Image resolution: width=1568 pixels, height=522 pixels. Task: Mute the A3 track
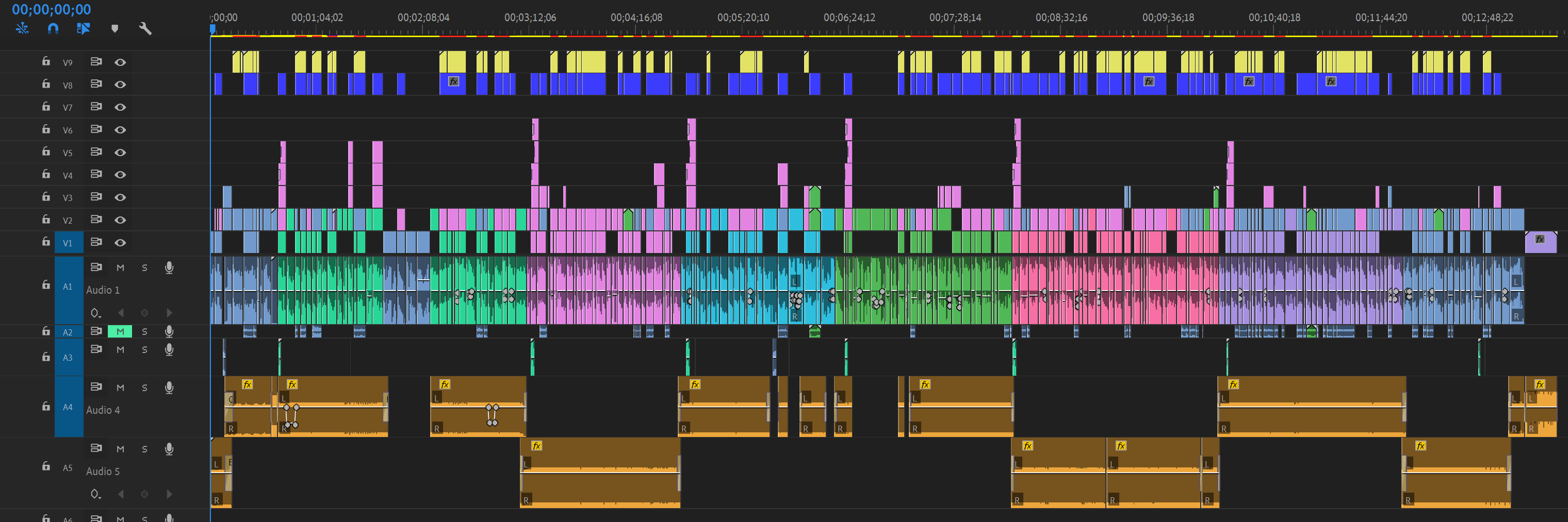pyautogui.click(x=121, y=350)
